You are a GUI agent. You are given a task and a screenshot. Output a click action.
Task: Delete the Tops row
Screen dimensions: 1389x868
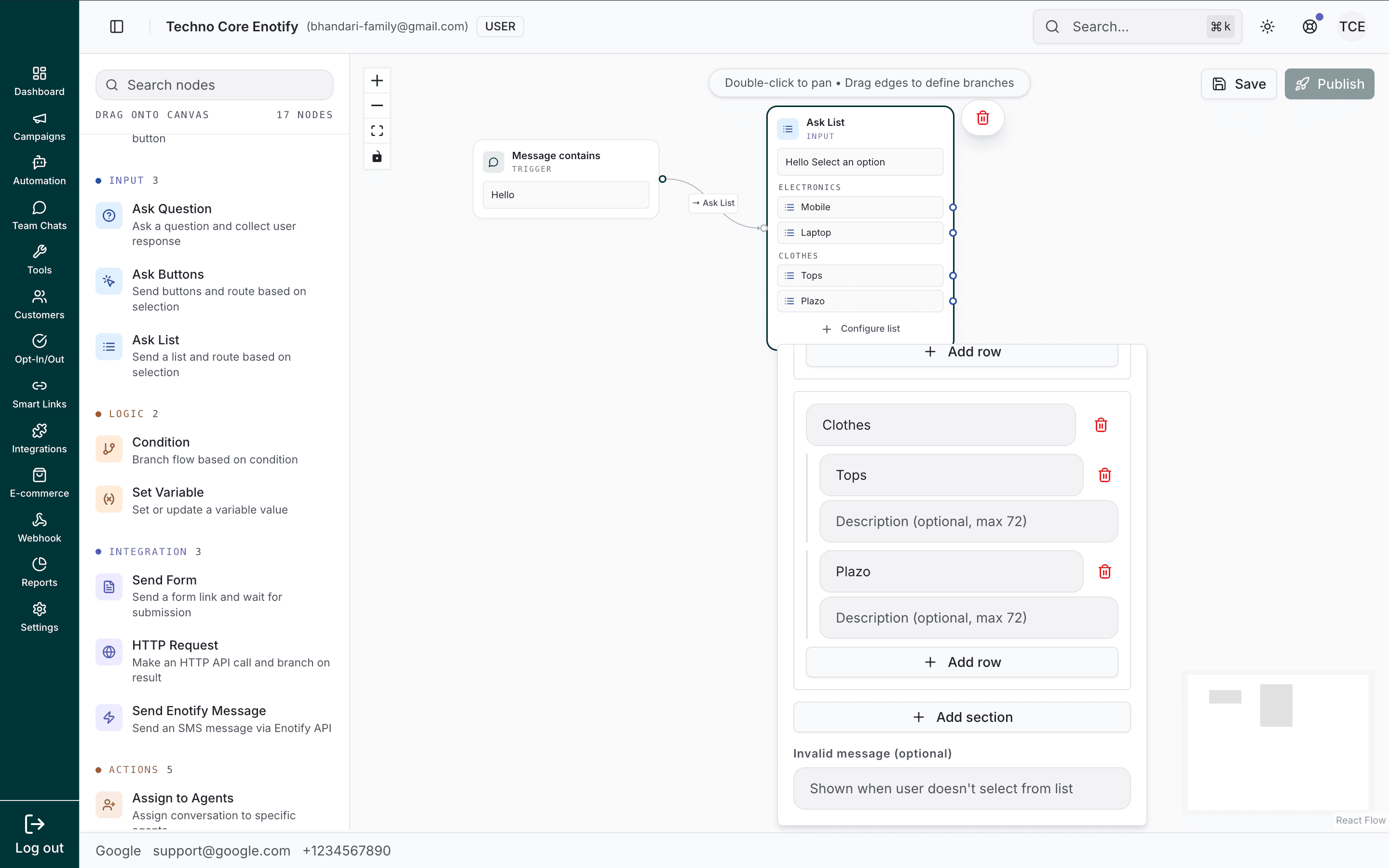coord(1104,475)
